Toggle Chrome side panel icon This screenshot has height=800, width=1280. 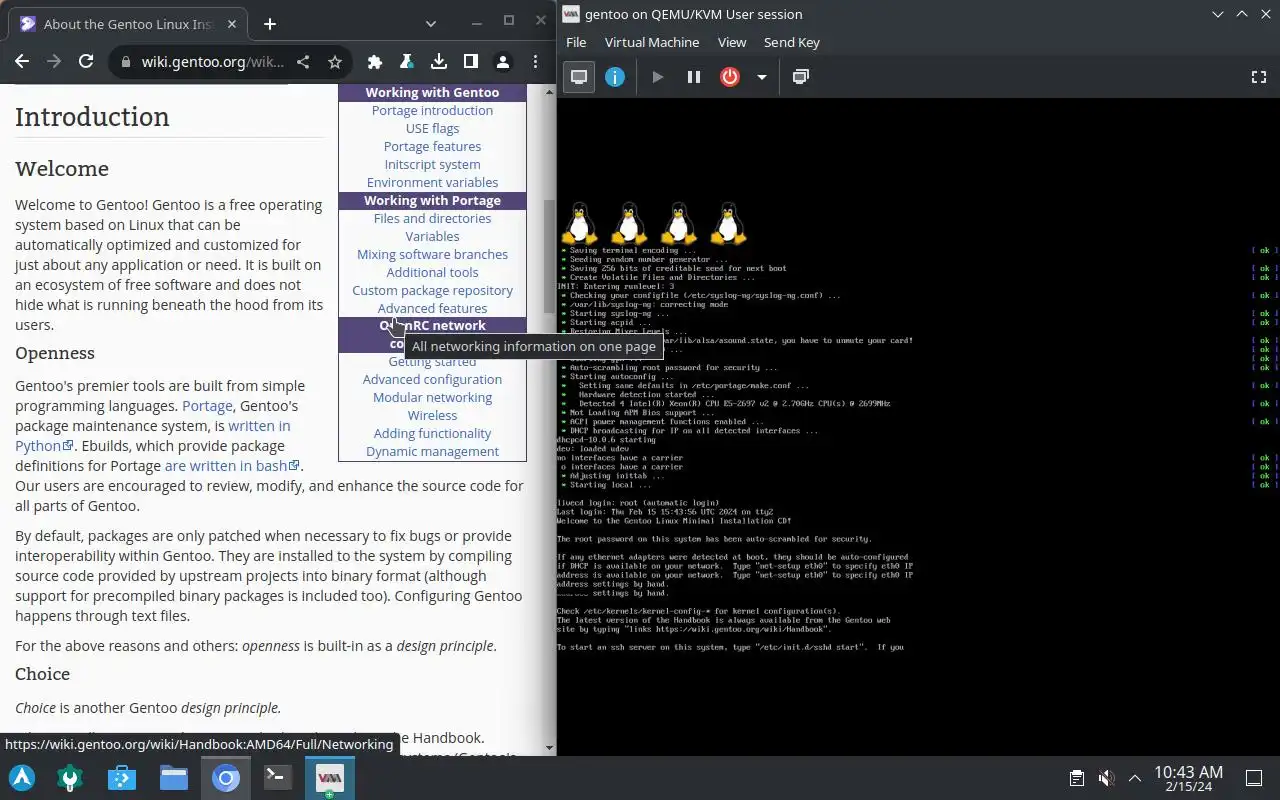(471, 62)
